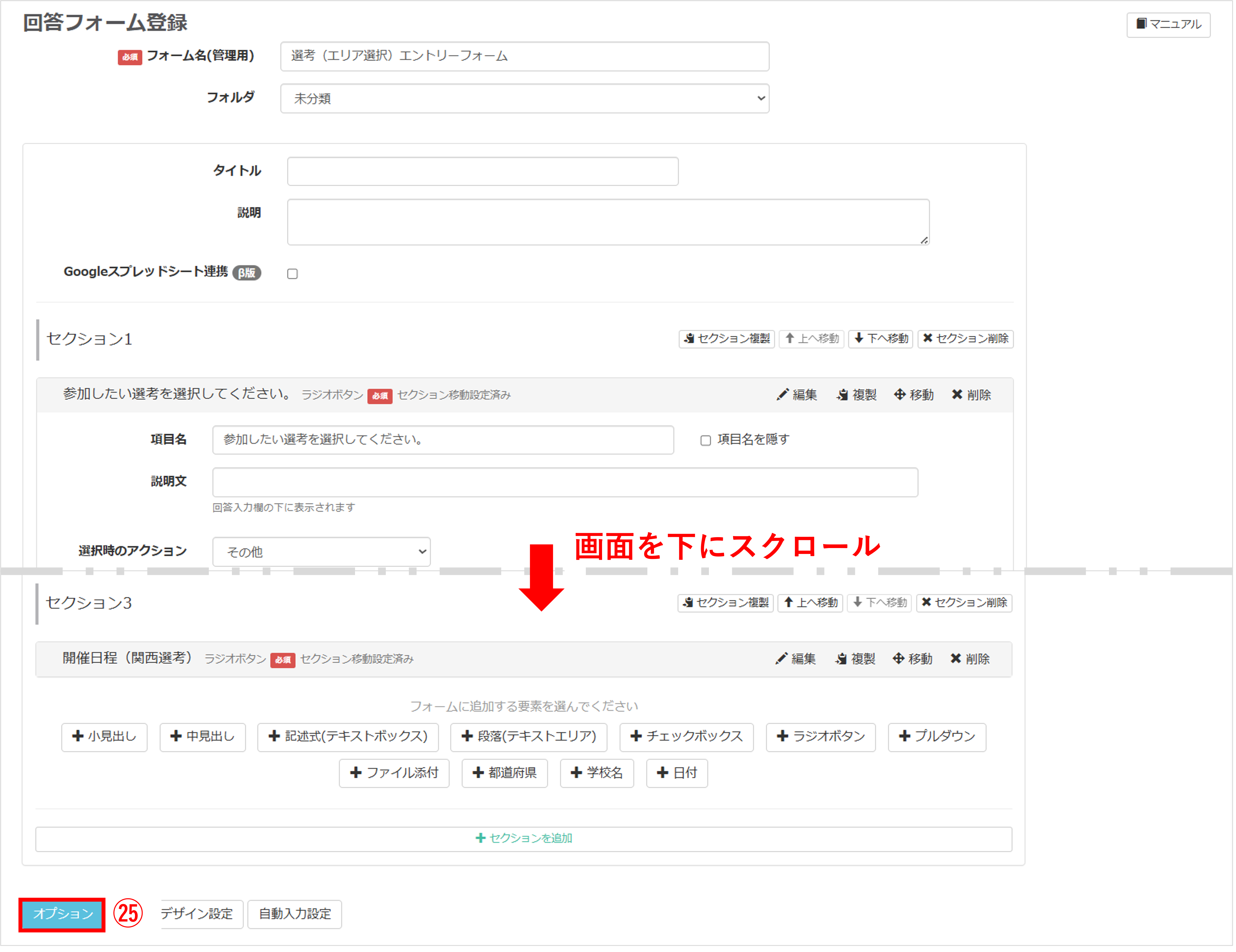Duplicate 開催日程（関西選考） item with 複製
Viewport: 1236px width, 952px height.
(855, 659)
